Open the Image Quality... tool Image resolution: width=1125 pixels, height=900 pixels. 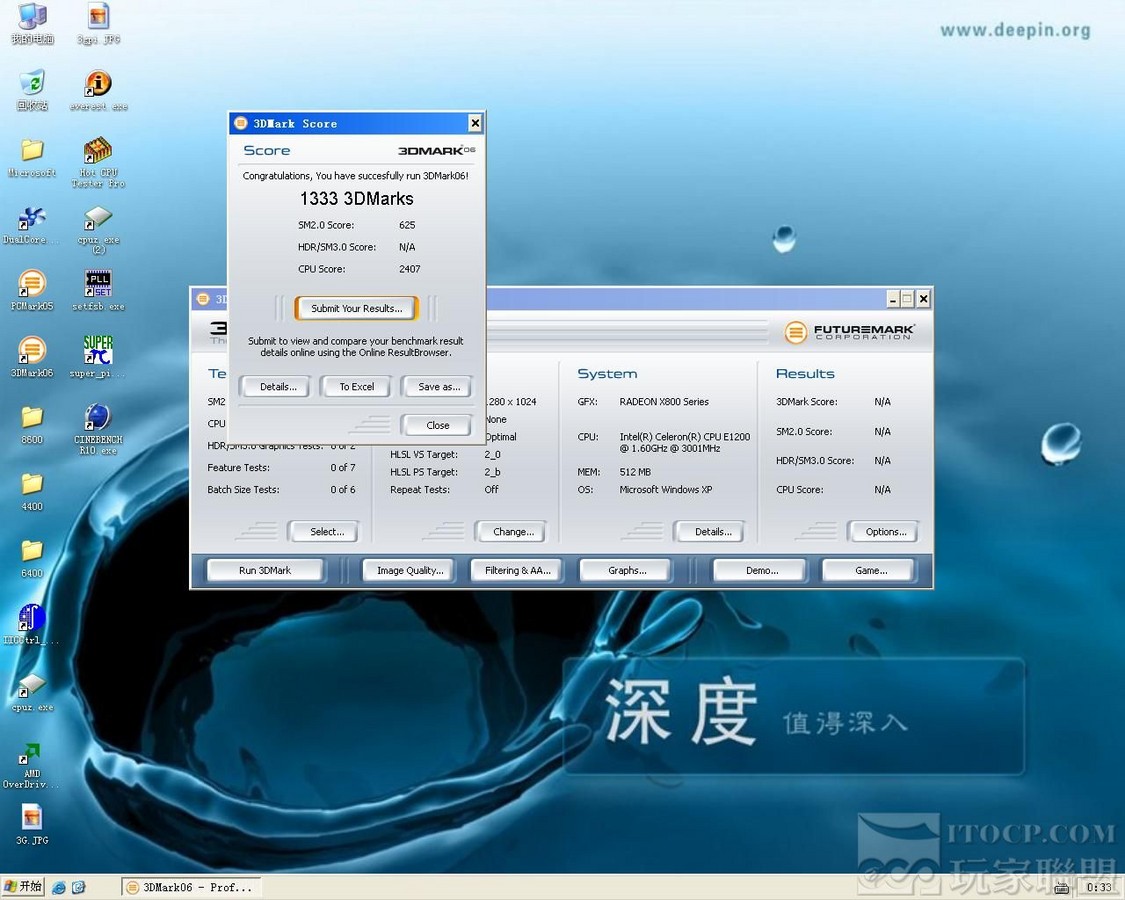pyautogui.click(x=410, y=571)
